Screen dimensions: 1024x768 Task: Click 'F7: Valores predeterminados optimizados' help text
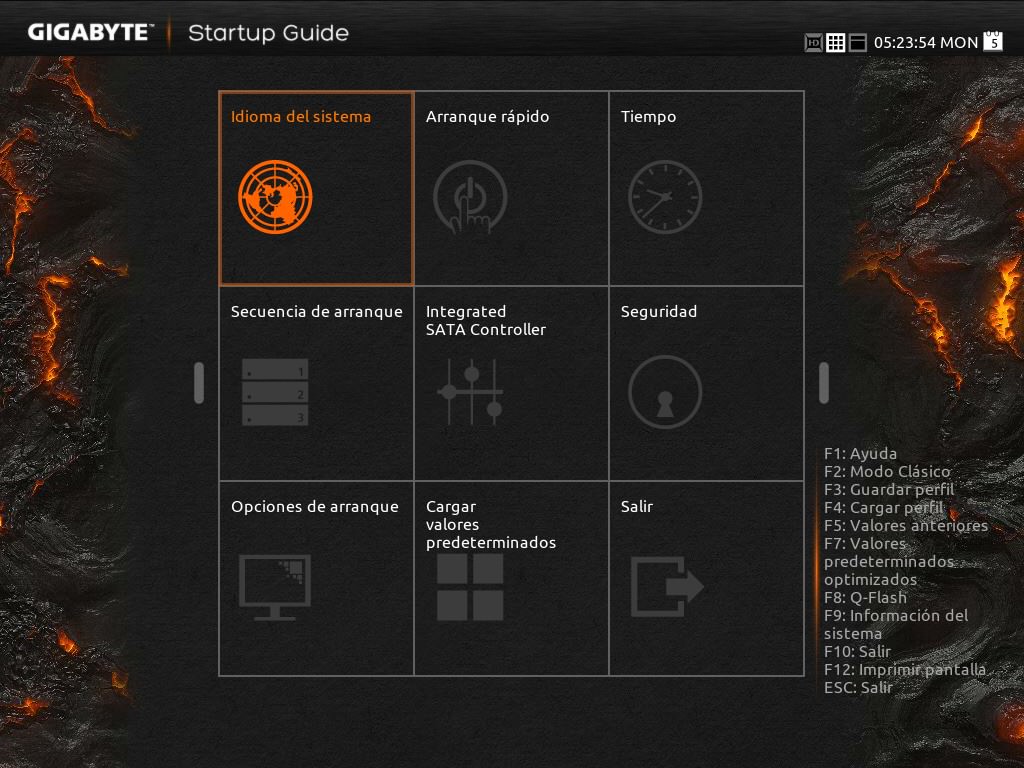point(889,562)
